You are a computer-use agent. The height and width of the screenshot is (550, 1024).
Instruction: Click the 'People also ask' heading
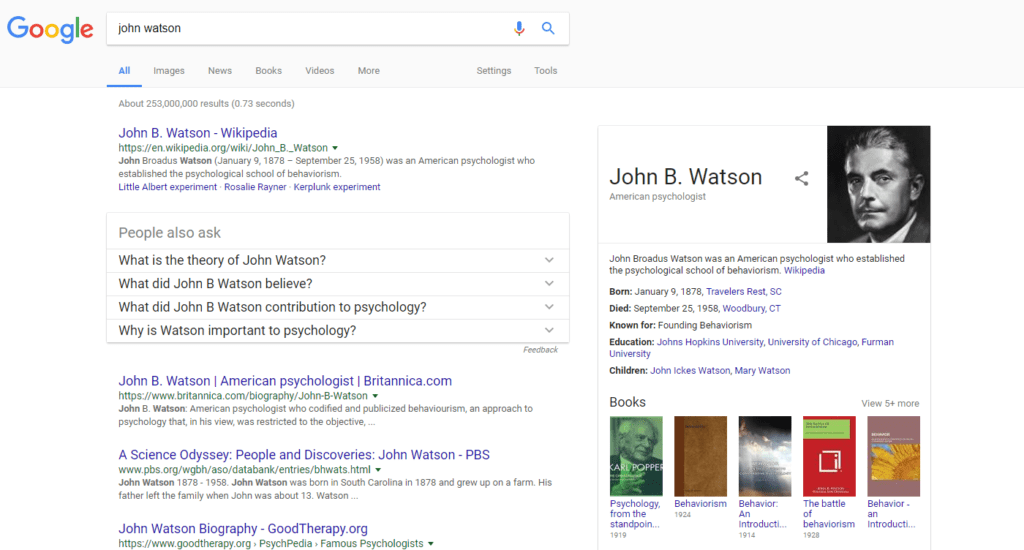tap(170, 233)
